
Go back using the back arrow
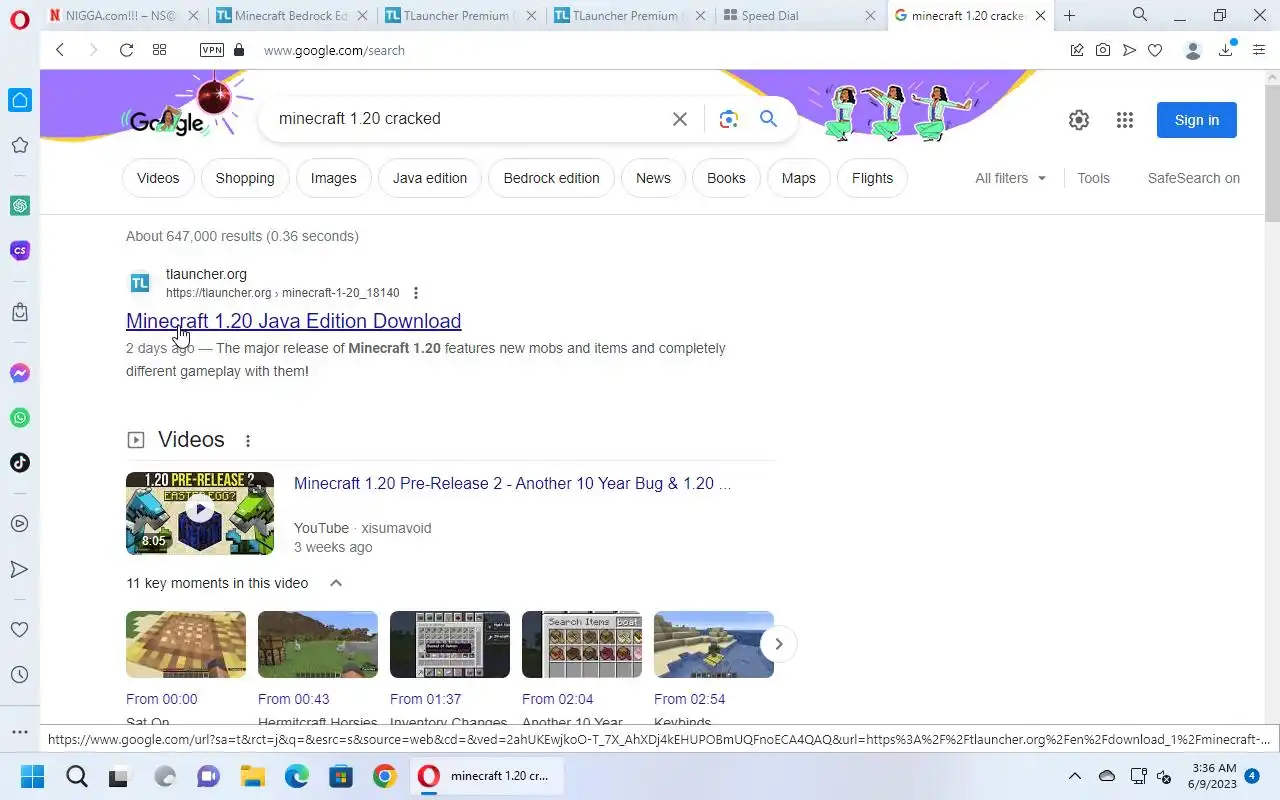pos(60,50)
